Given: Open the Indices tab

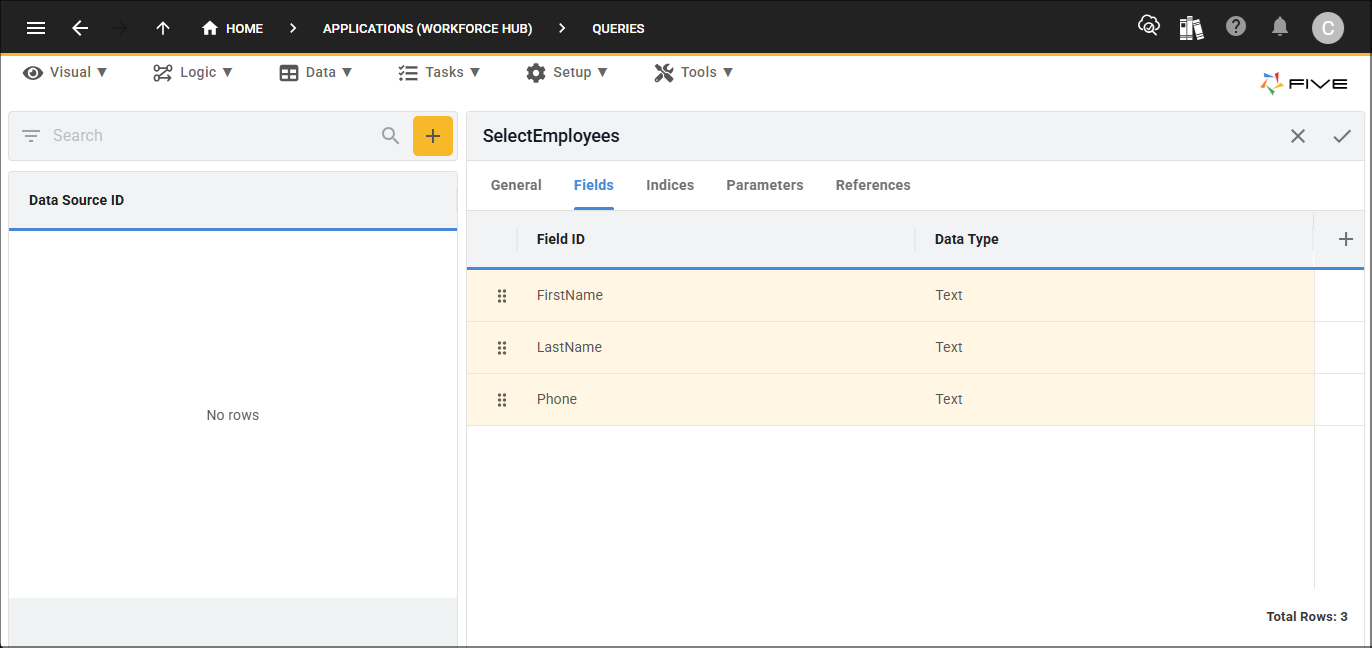Looking at the screenshot, I should [670, 185].
